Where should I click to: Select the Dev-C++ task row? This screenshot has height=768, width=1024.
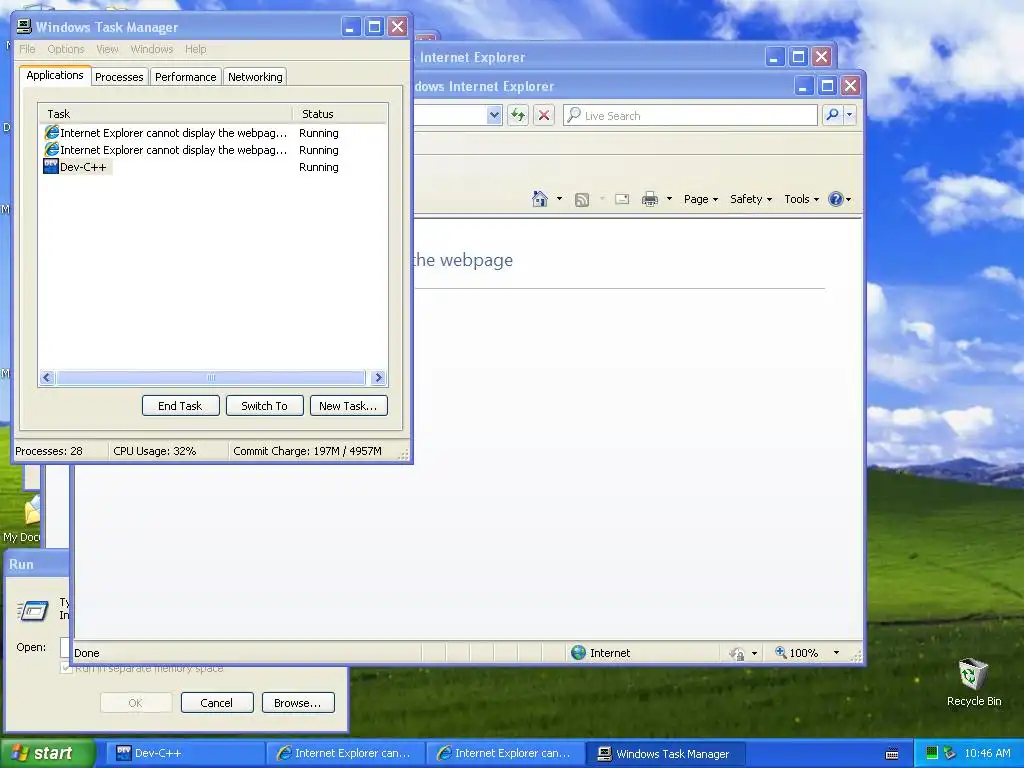(213, 167)
